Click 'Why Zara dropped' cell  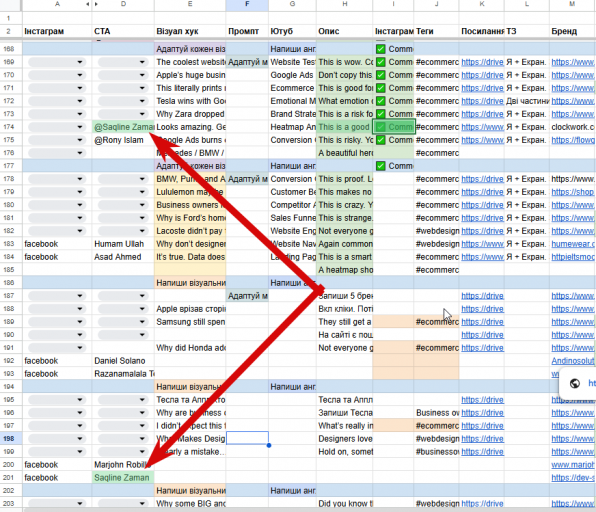point(190,114)
